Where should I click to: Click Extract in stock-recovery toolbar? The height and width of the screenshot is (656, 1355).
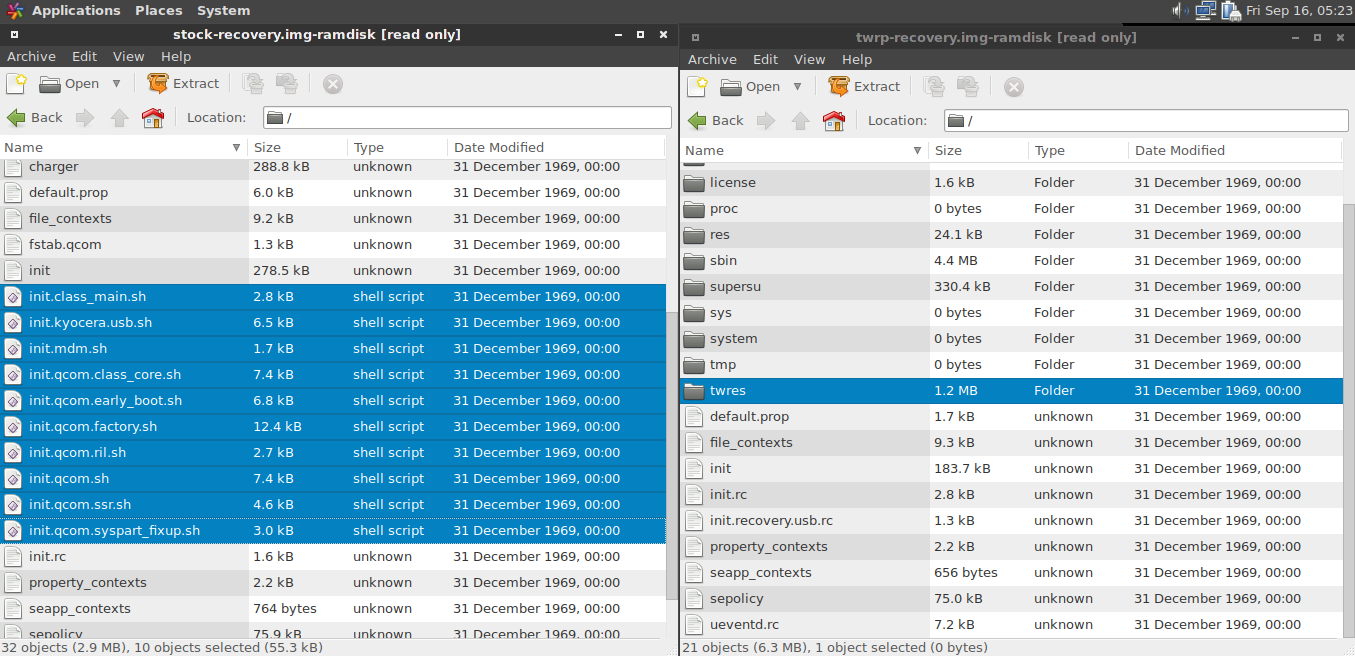(183, 84)
